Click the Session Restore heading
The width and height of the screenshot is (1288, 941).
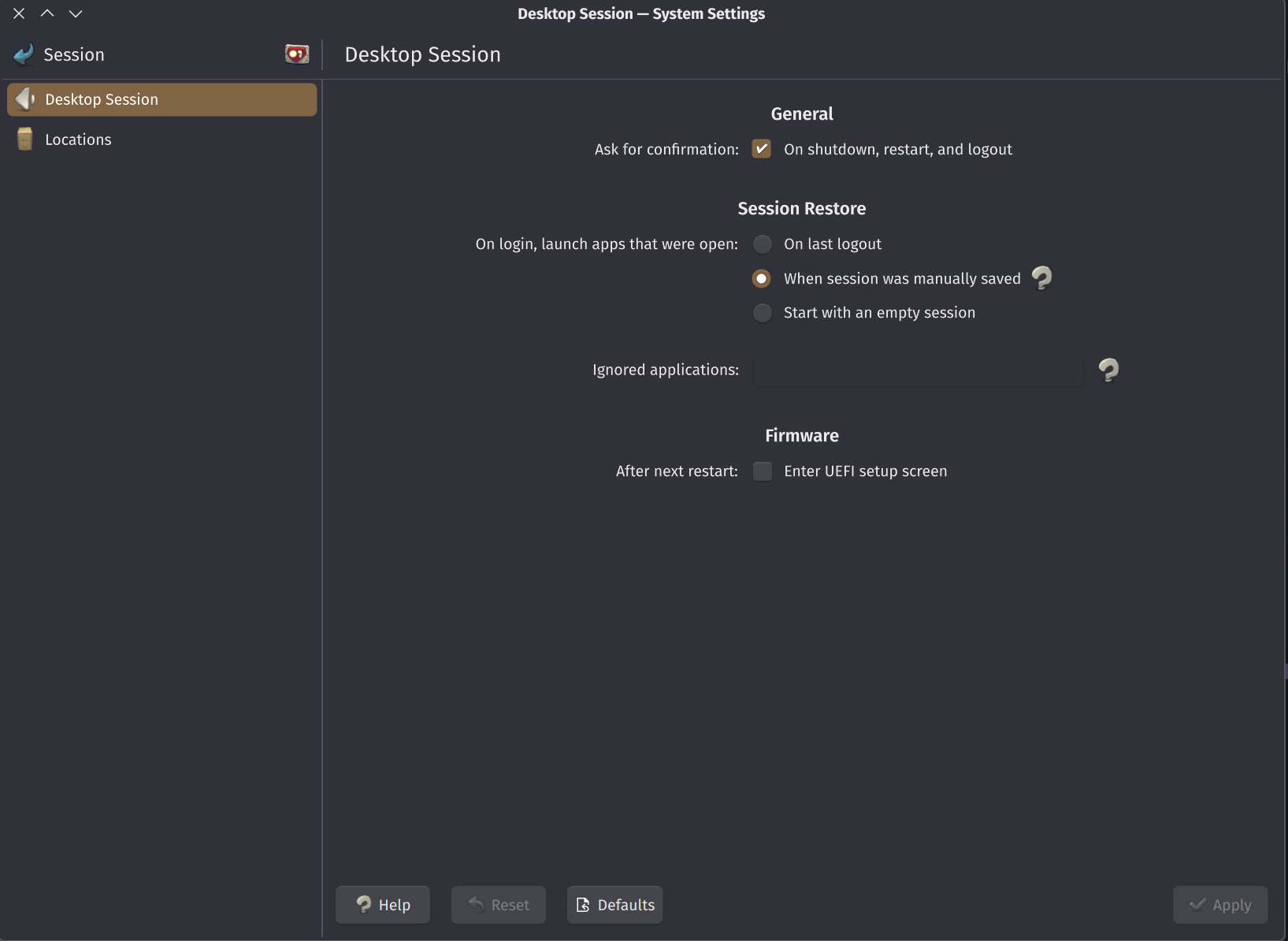(x=802, y=209)
